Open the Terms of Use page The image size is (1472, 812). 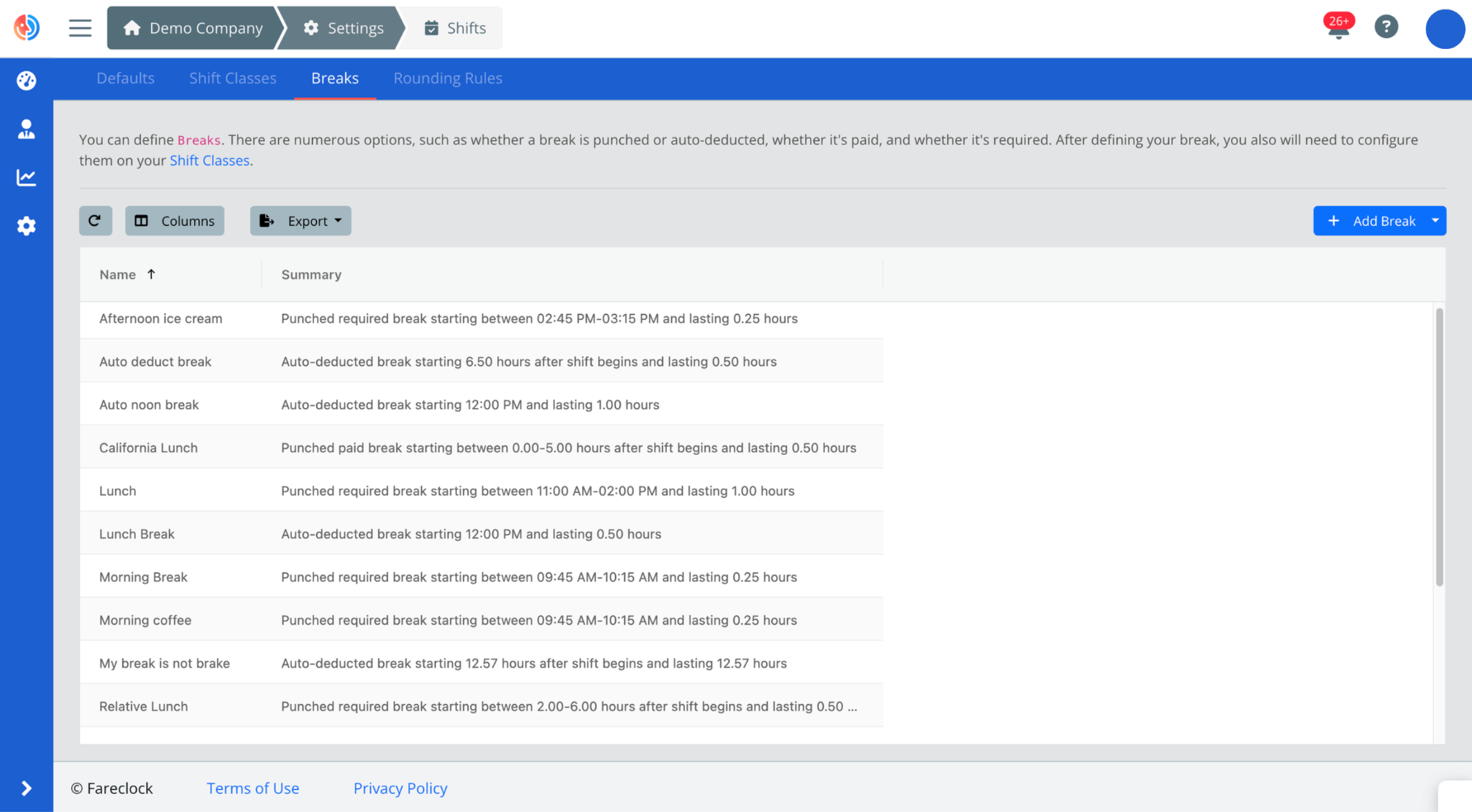tap(253, 788)
